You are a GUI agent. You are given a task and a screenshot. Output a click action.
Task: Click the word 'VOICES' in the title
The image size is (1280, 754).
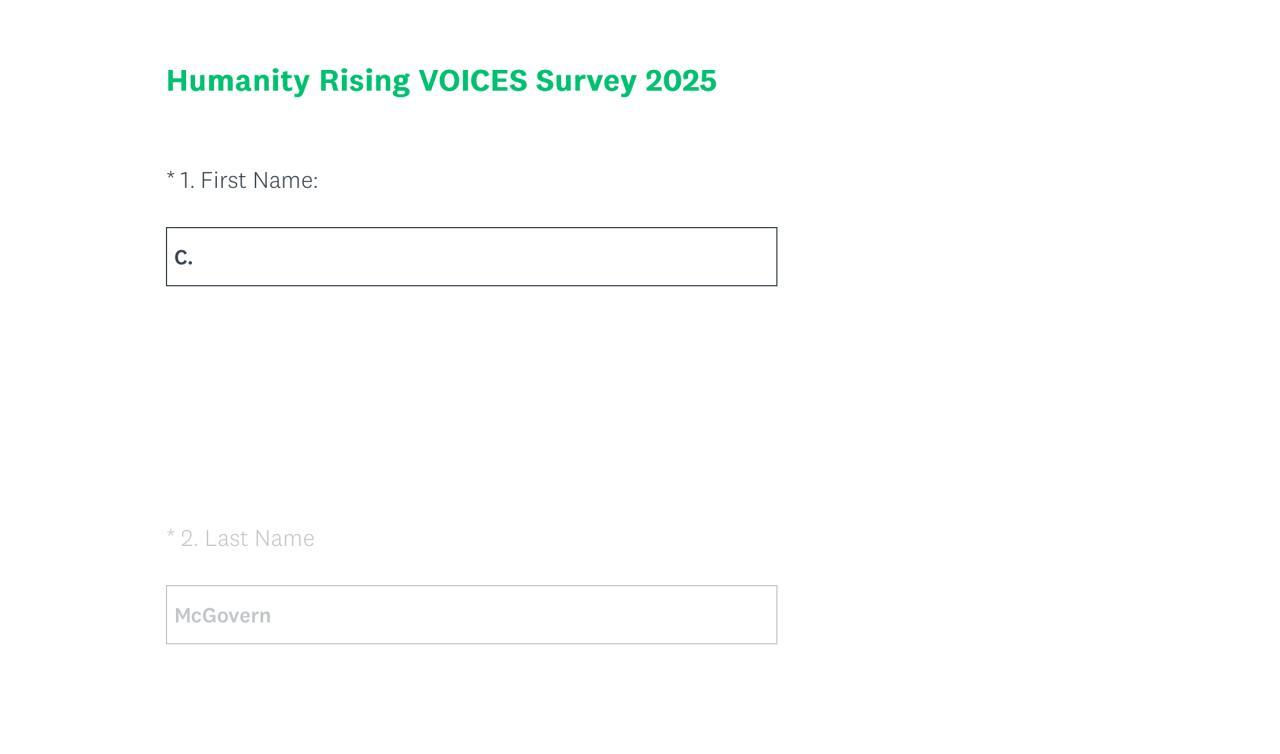click(x=472, y=81)
